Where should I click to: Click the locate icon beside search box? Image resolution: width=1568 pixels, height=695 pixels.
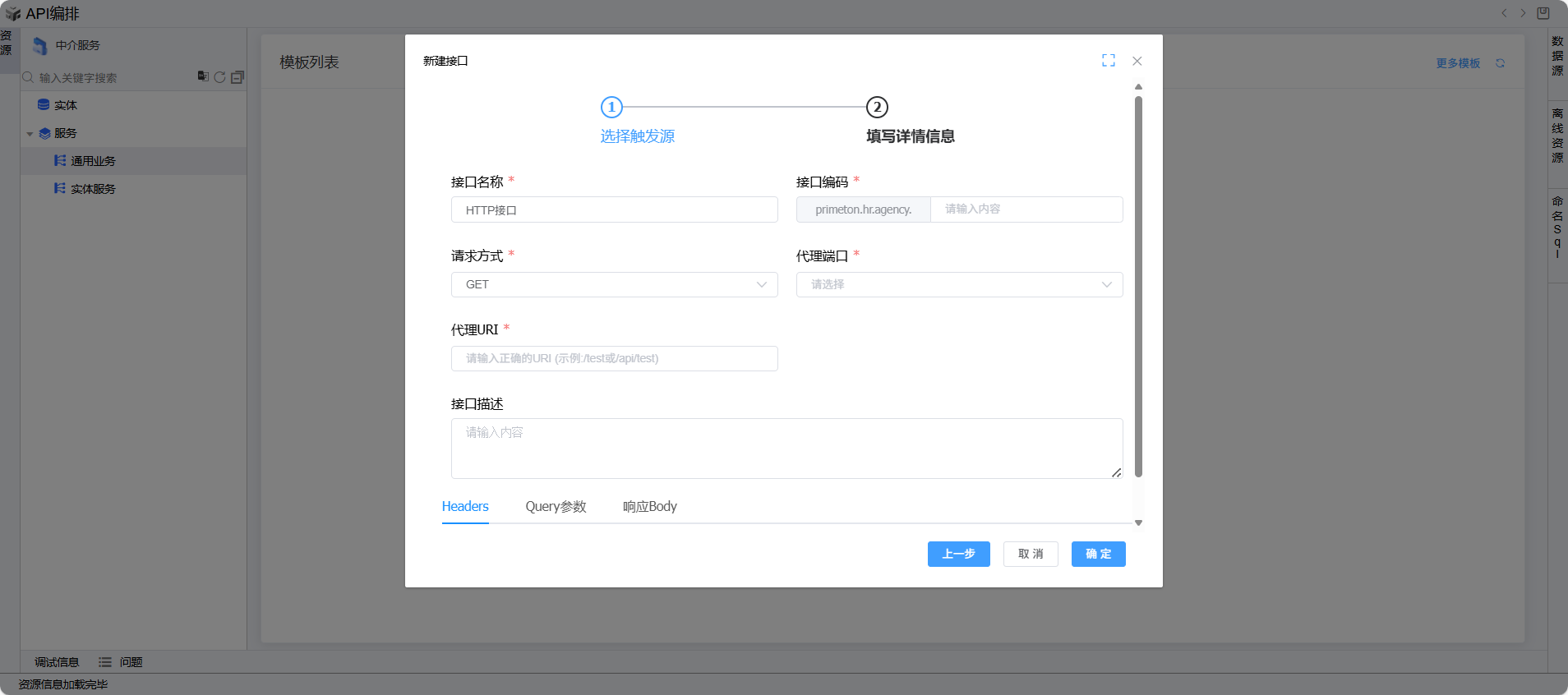(x=202, y=76)
